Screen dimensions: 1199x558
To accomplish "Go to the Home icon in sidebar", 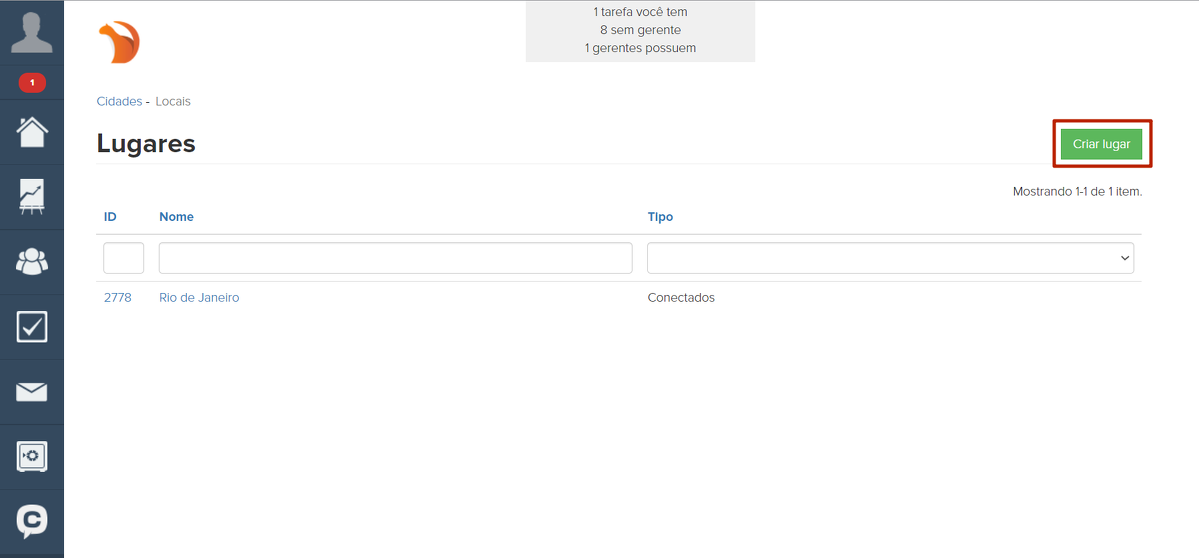I will (32, 132).
